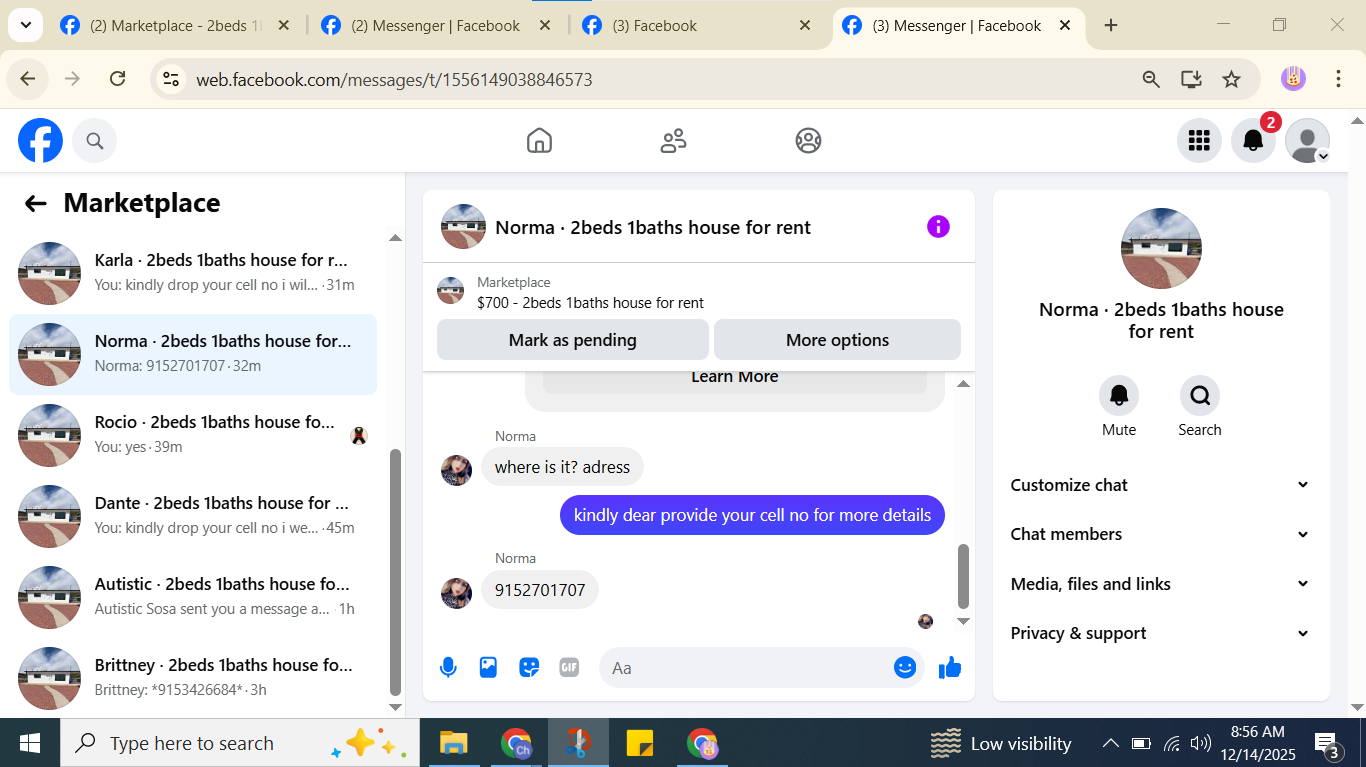The height and width of the screenshot is (767, 1366).
Task: Open the $700 Marketplace listing link
Action: pos(591,303)
